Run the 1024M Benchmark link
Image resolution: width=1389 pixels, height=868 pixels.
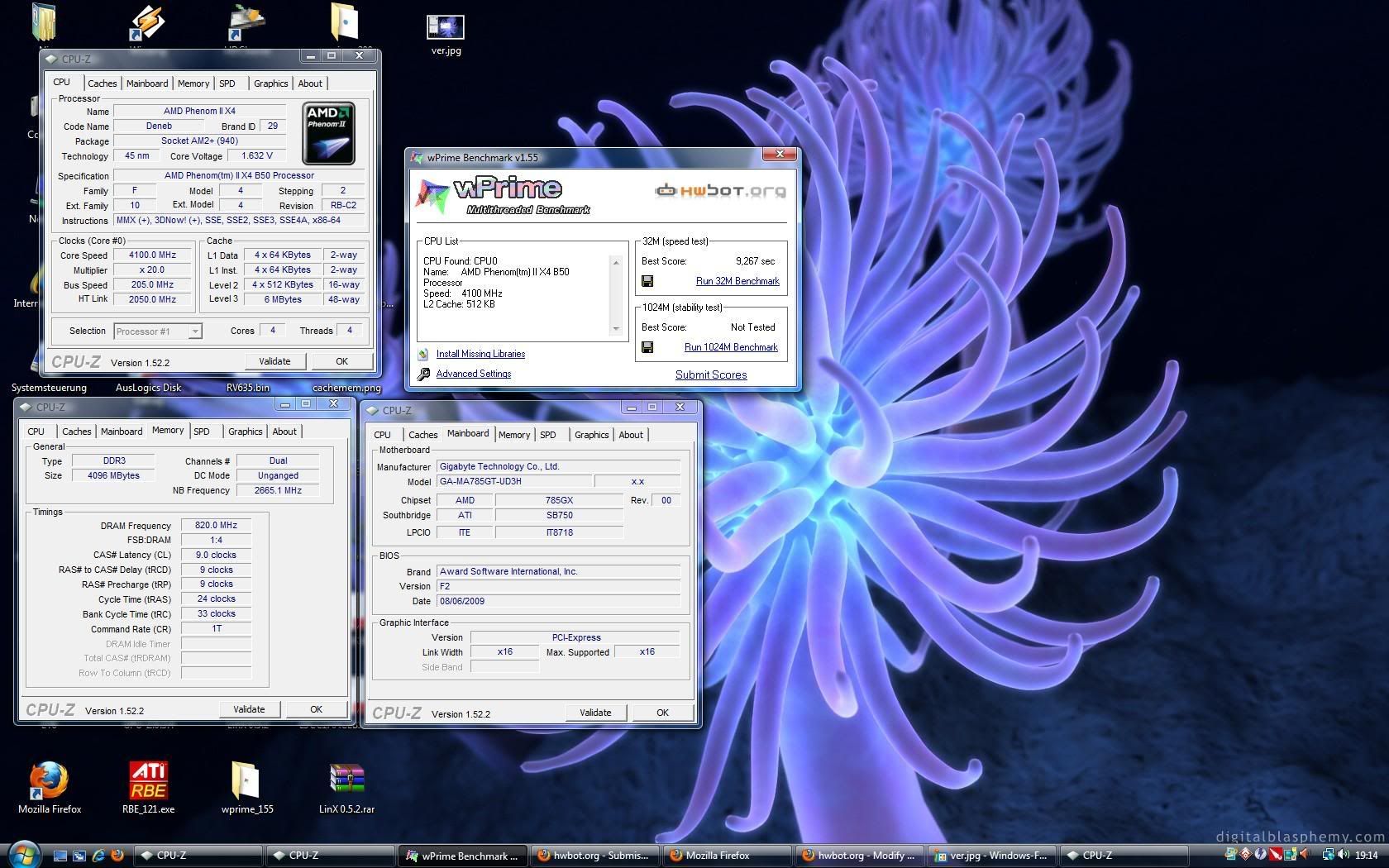pos(731,347)
